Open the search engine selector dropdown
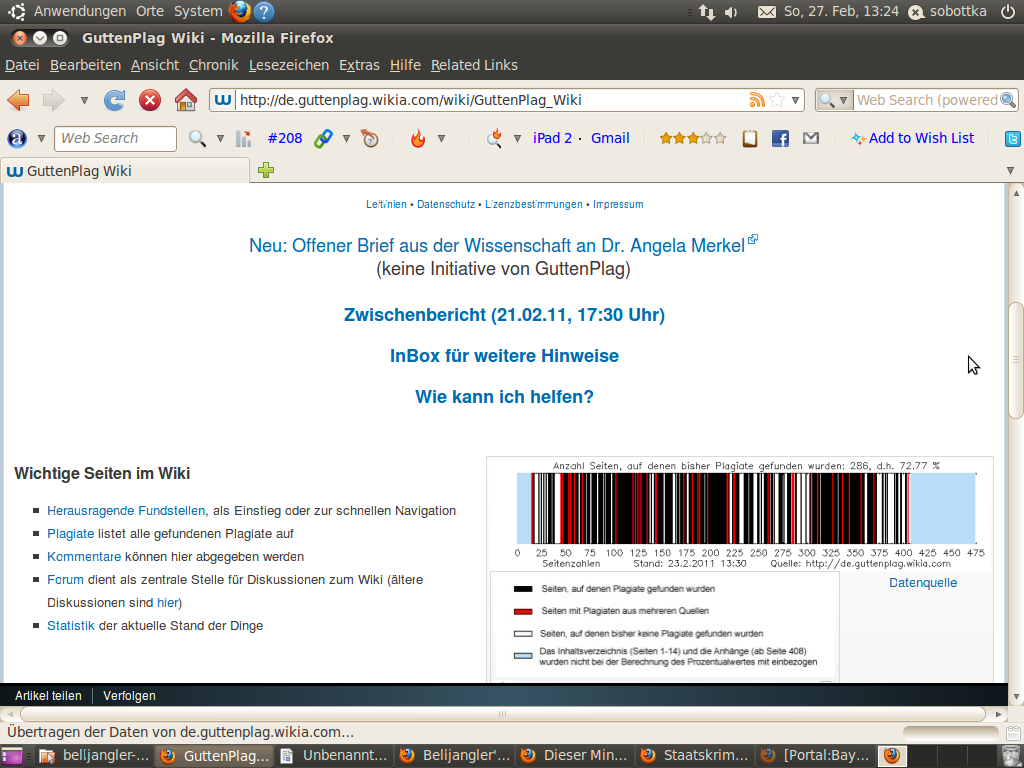Screen dimensions: 1024x768 pos(834,100)
